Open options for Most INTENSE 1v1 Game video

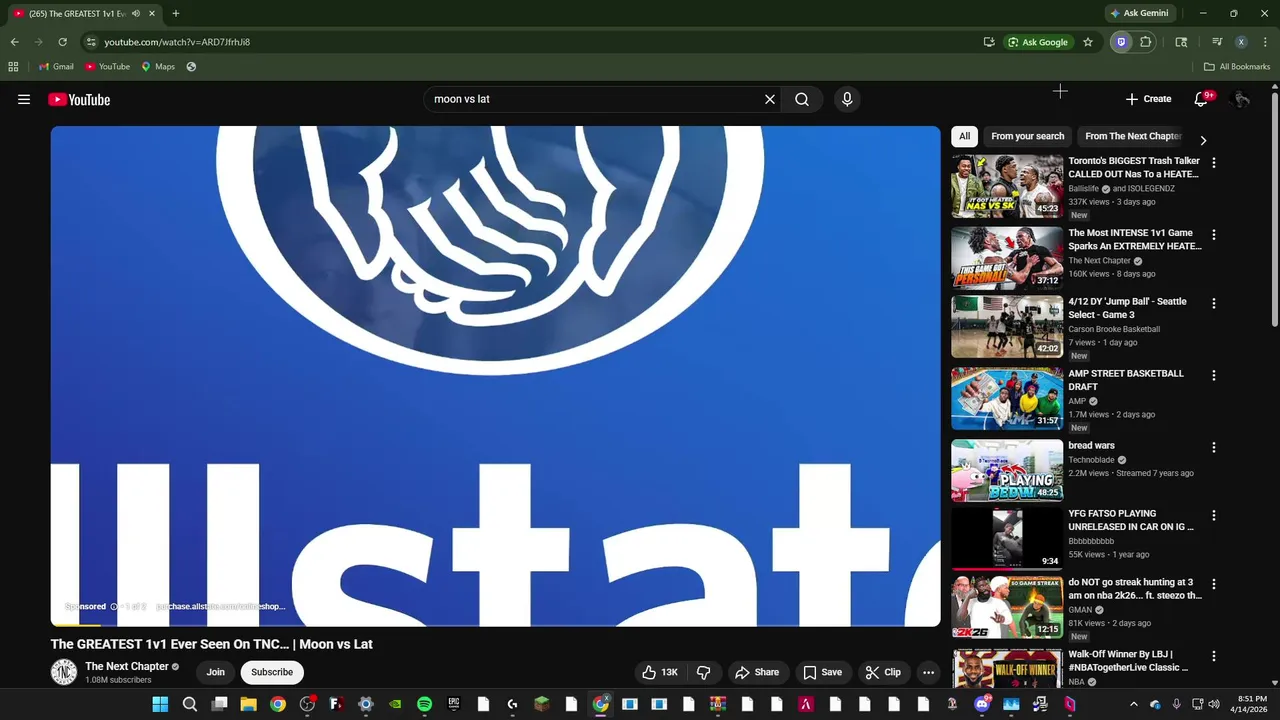click(x=1214, y=234)
